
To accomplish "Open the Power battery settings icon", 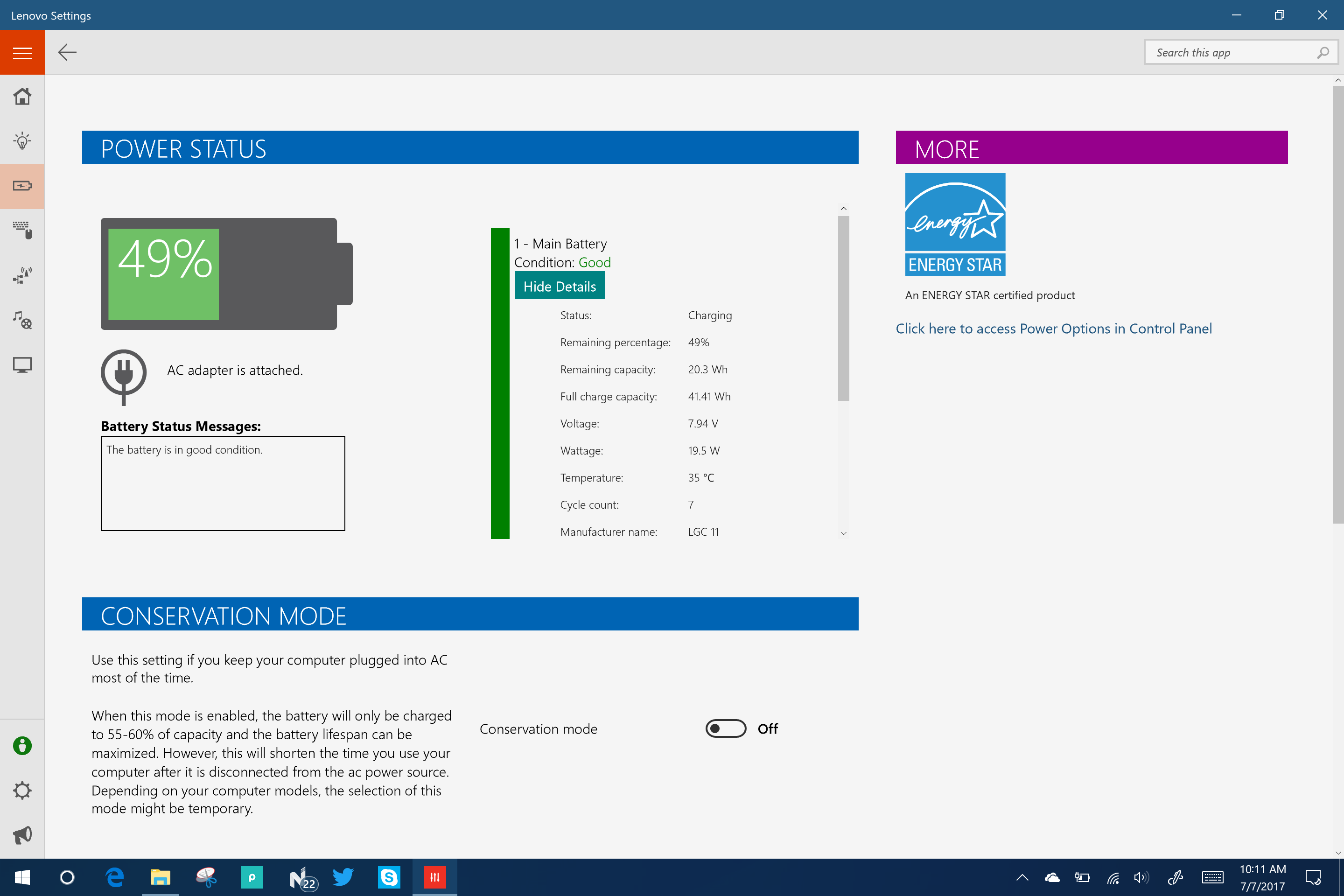I will point(22,186).
